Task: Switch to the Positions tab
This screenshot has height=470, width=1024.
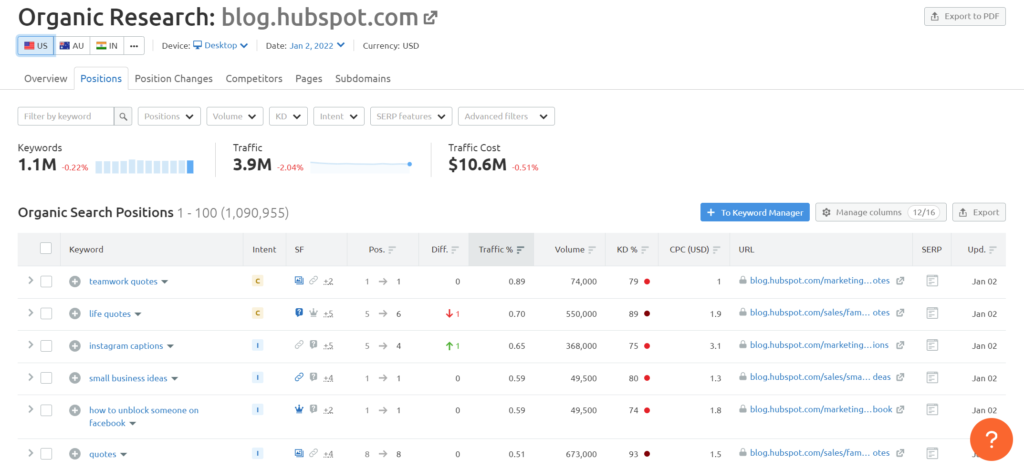Action: coord(101,78)
